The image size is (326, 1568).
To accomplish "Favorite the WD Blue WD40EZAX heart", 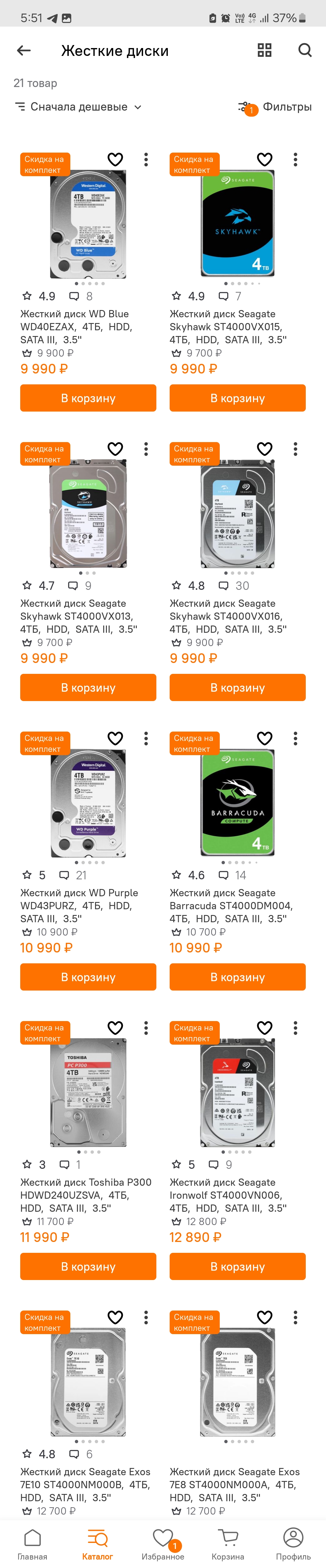I will (116, 160).
